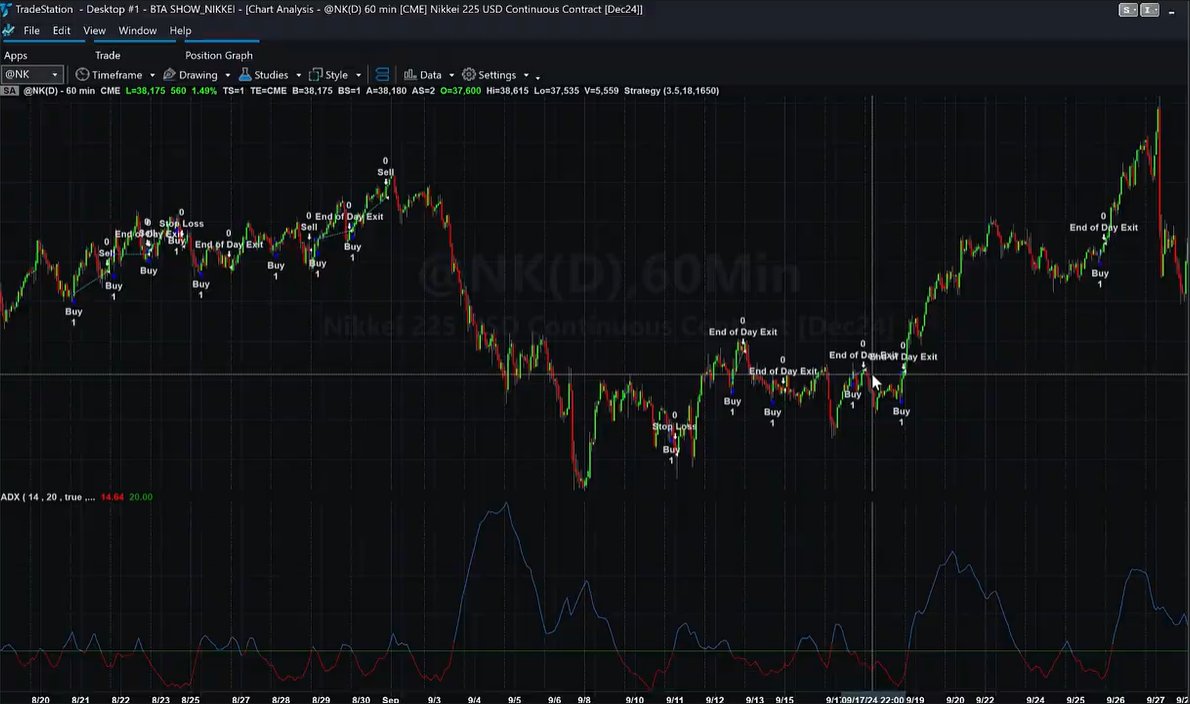Switch to the Apps tab
Screen dimensions: 1190x704
pyautogui.click(x=15, y=55)
